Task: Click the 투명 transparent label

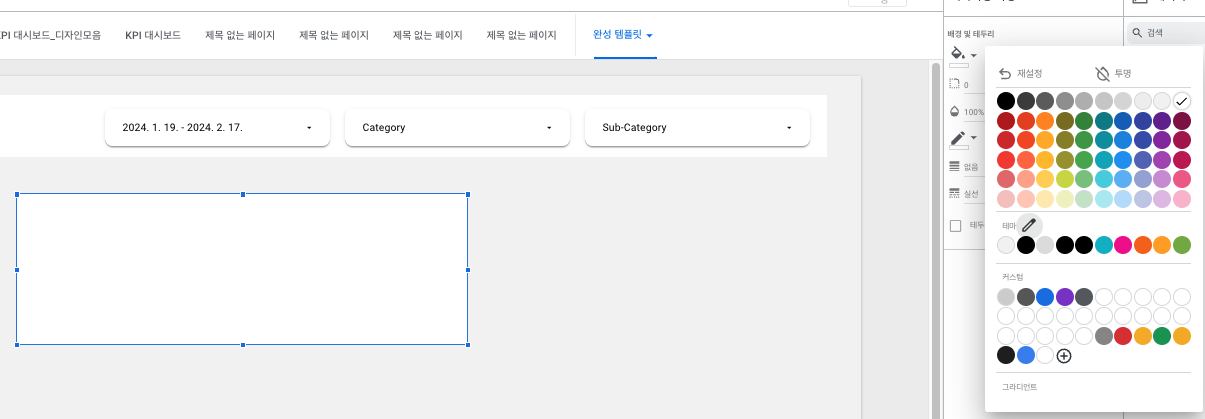Action: (1123, 74)
